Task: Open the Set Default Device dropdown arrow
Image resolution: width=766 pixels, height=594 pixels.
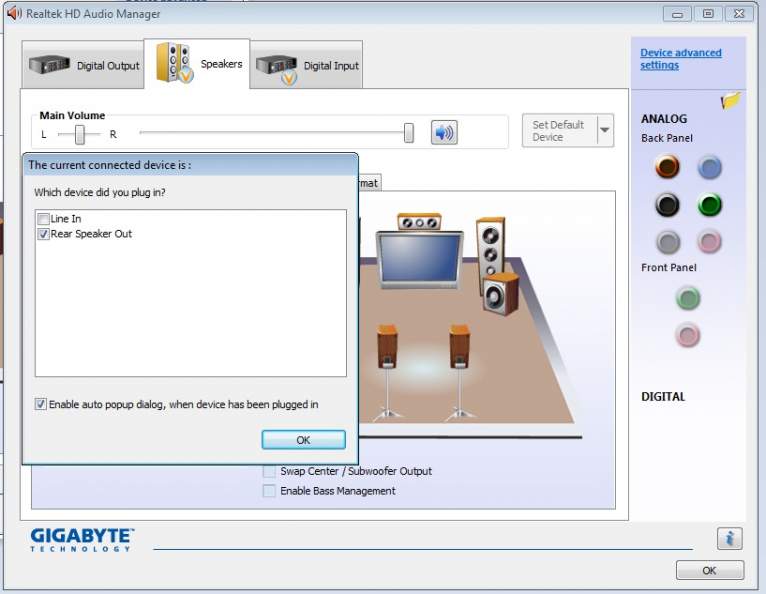Action: click(605, 130)
